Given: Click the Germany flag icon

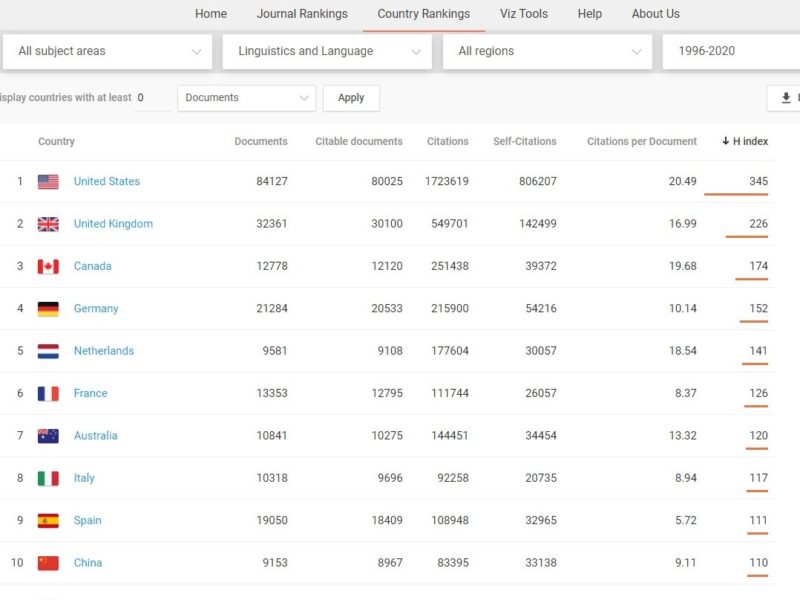Looking at the screenshot, I should pos(48,309).
